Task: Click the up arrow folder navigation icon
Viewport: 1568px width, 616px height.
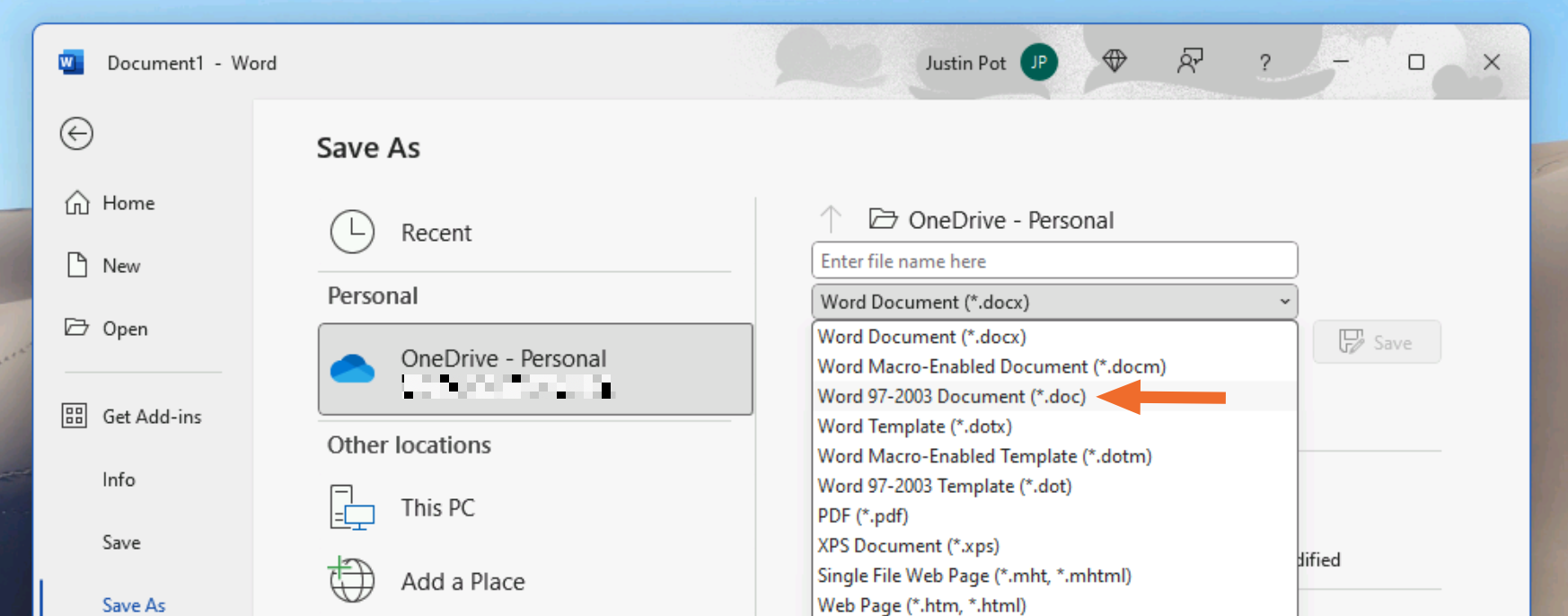Action: click(x=831, y=219)
